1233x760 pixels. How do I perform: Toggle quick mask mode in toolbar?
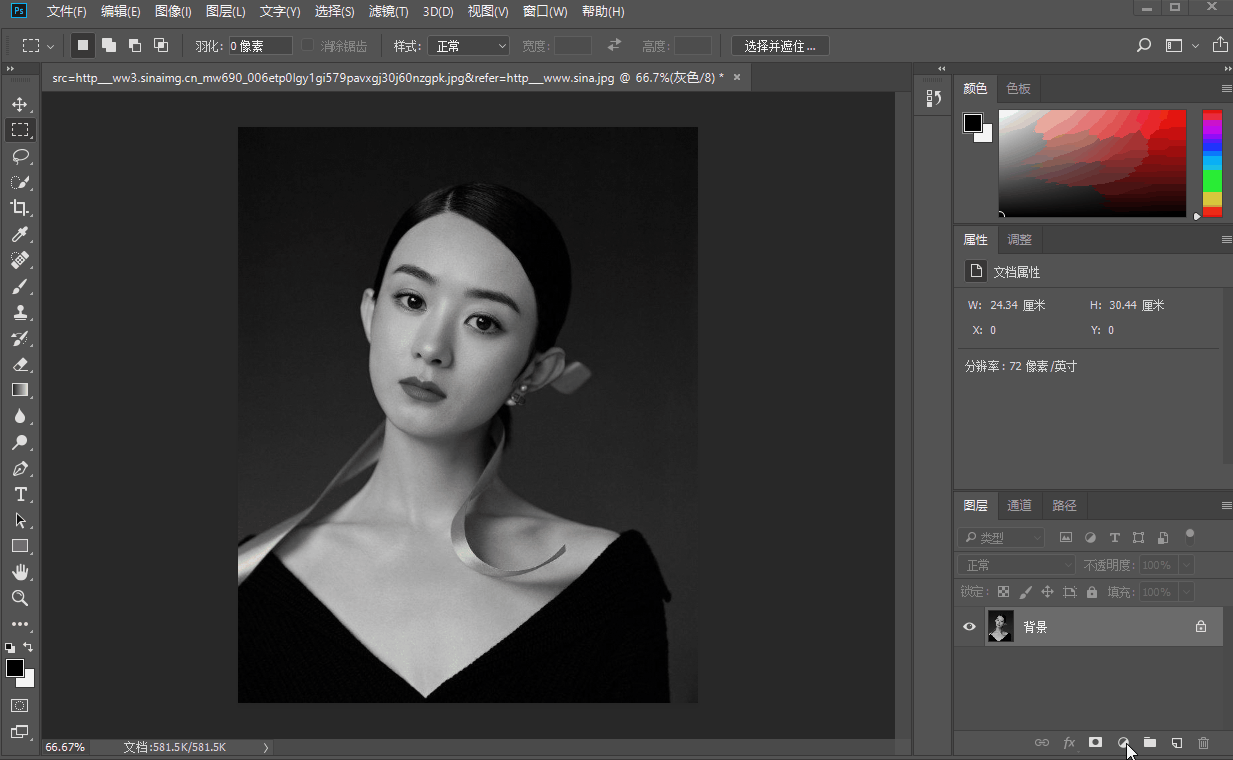click(20, 706)
